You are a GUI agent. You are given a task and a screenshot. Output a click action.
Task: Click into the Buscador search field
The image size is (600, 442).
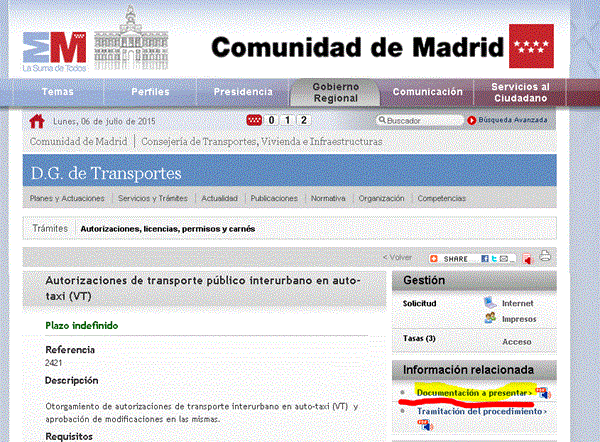point(420,121)
